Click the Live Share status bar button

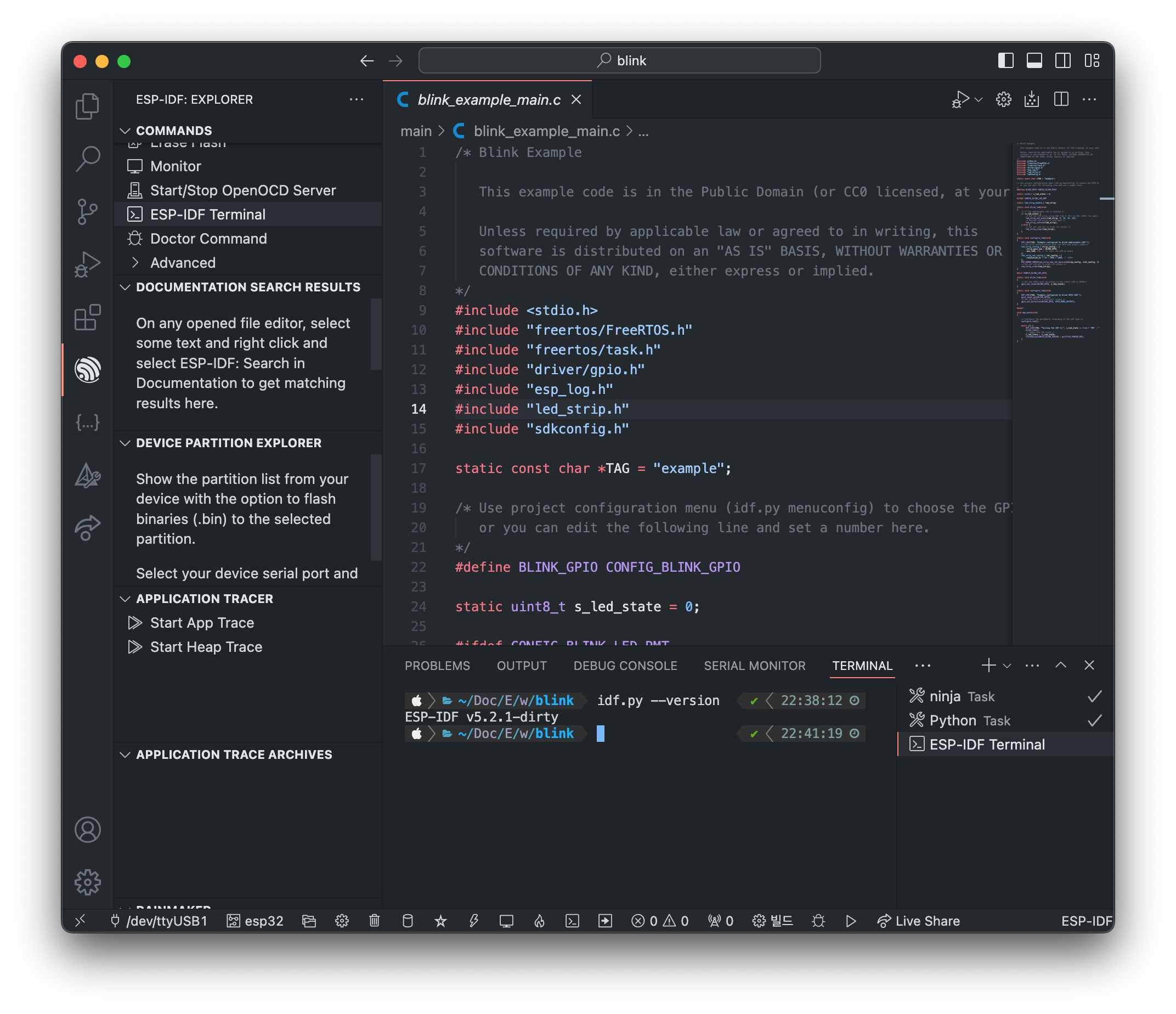(918, 921)
